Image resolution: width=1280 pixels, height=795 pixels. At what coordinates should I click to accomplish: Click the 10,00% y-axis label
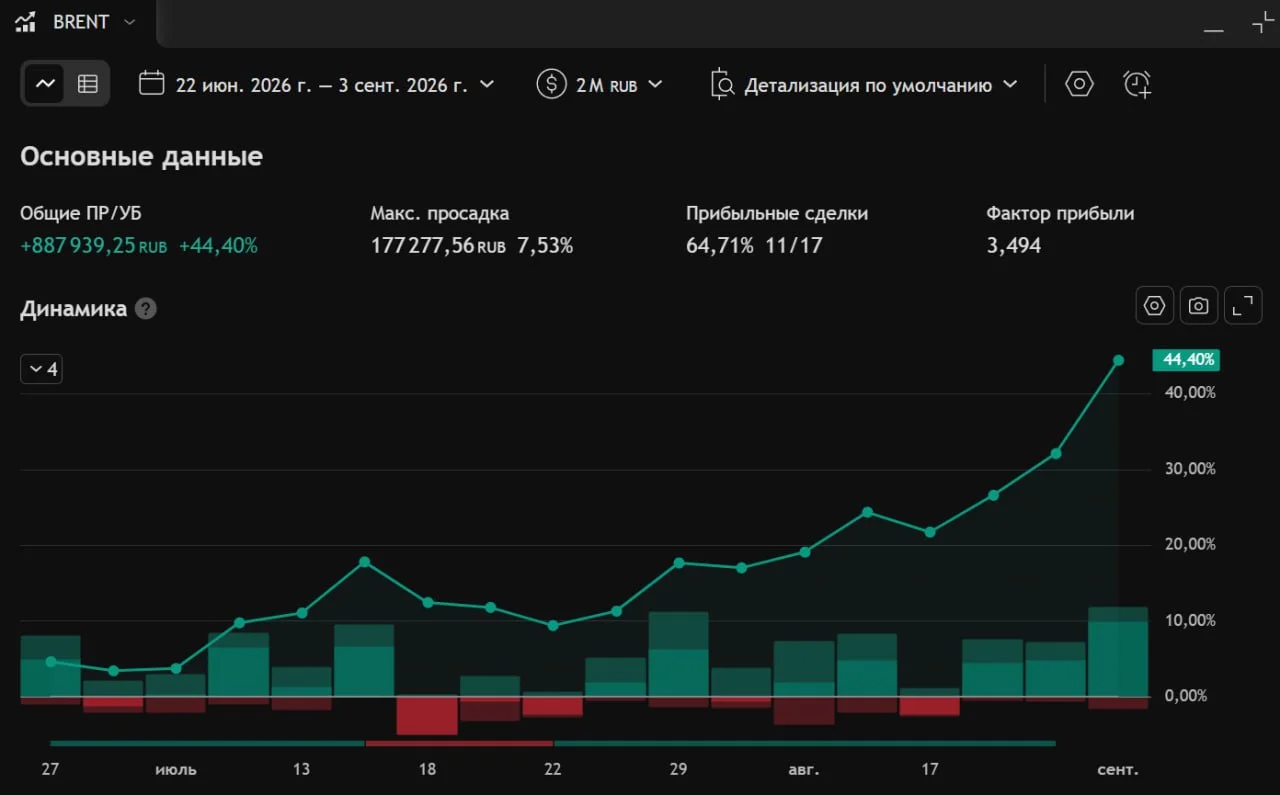click(1190, 620)
